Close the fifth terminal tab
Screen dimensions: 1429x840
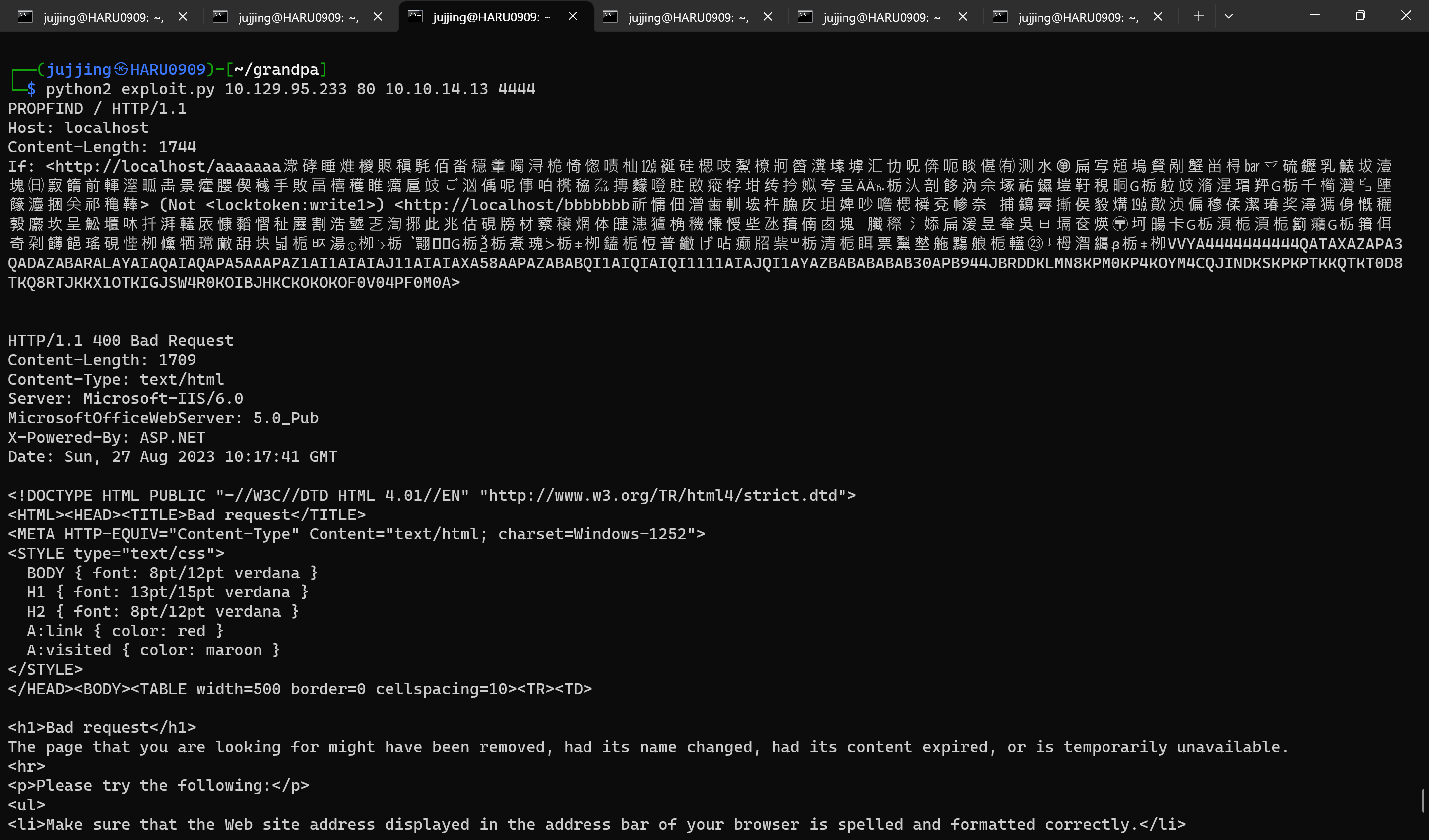pyautogui.click(x=963, y=17)
